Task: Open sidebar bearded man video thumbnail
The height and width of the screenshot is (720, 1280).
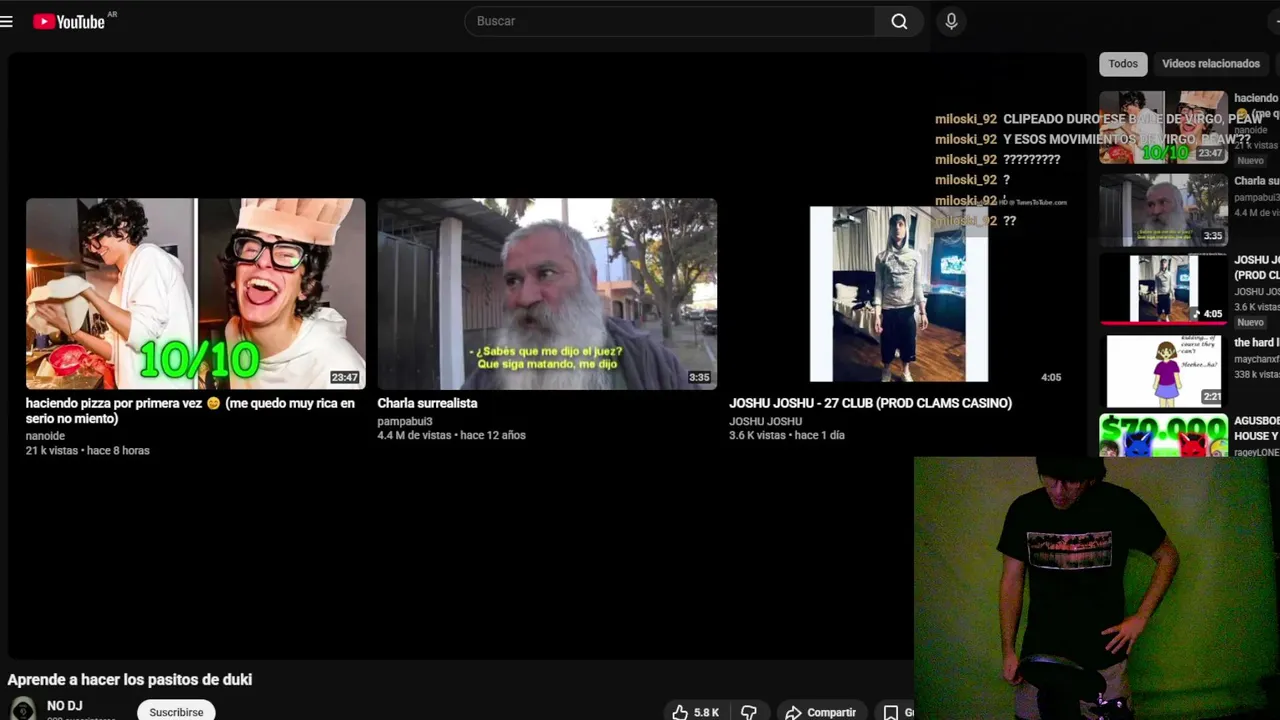Action: tap(1163, 210)
